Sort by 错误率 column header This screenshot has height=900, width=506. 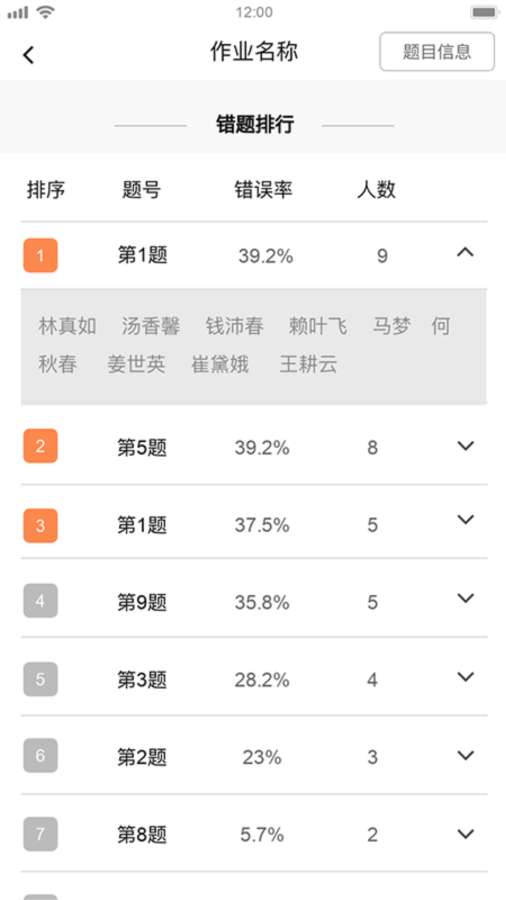tap(263, 190)
